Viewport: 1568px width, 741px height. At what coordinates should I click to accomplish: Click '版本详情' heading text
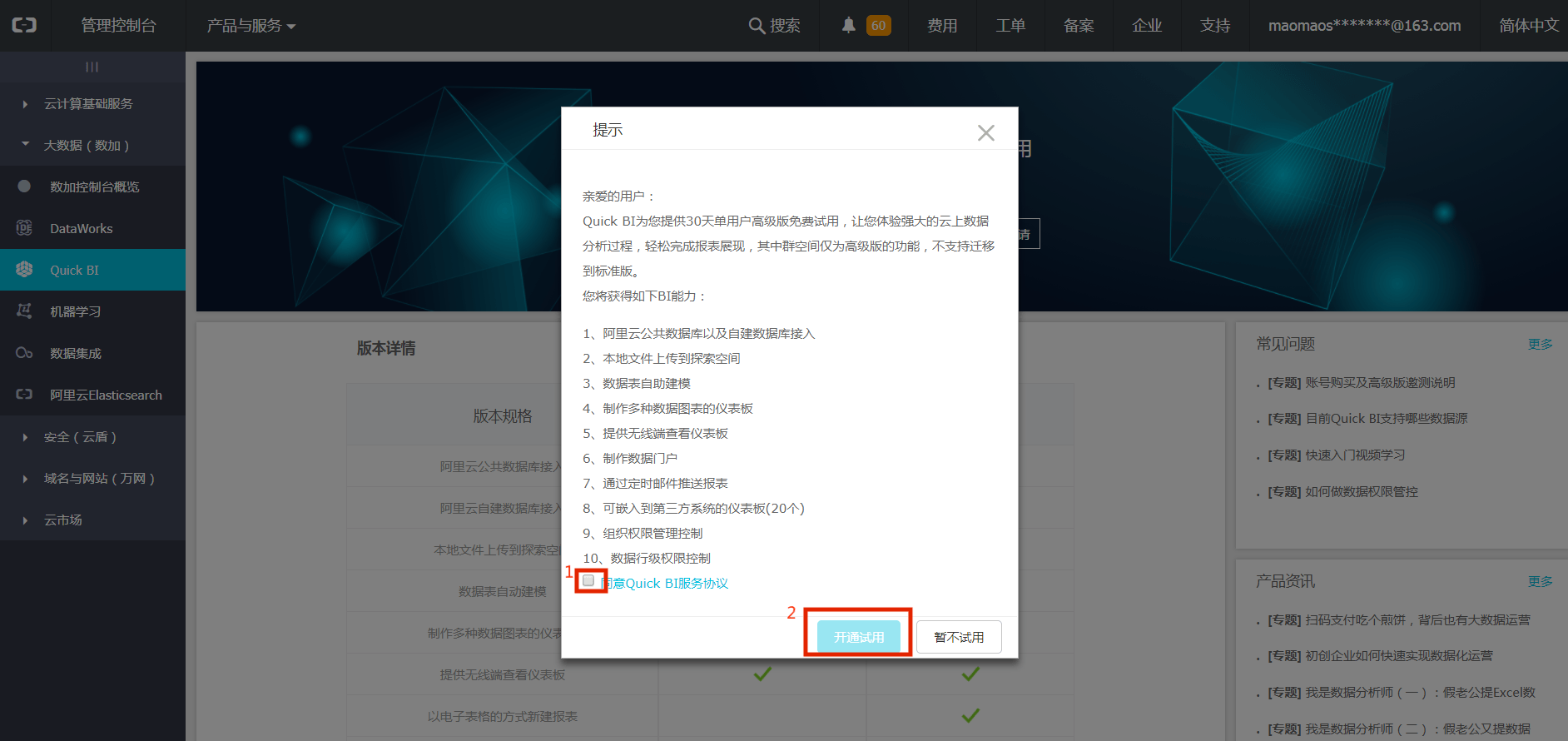[x=386, y=348]
